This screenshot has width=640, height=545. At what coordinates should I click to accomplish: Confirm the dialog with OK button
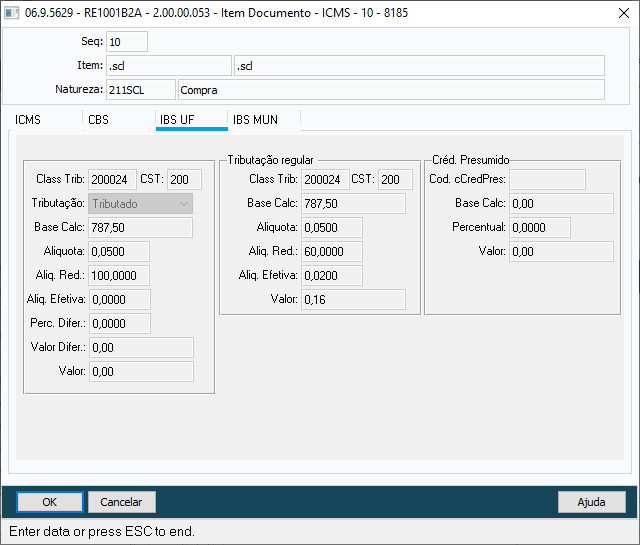[x=50, y=502]
